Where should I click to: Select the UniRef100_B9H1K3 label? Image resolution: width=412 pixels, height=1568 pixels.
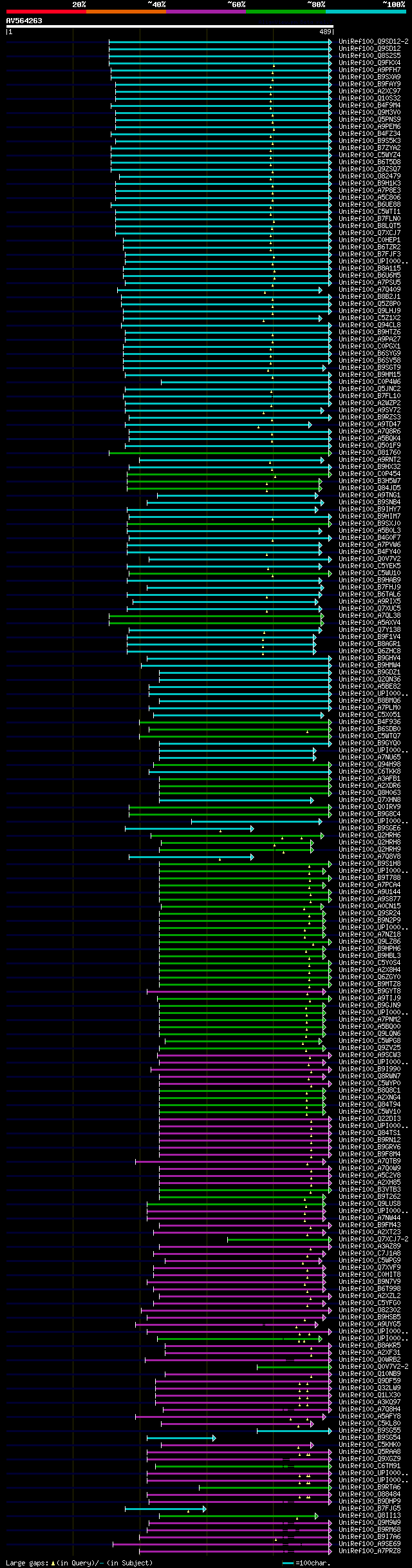pos(370,183)
